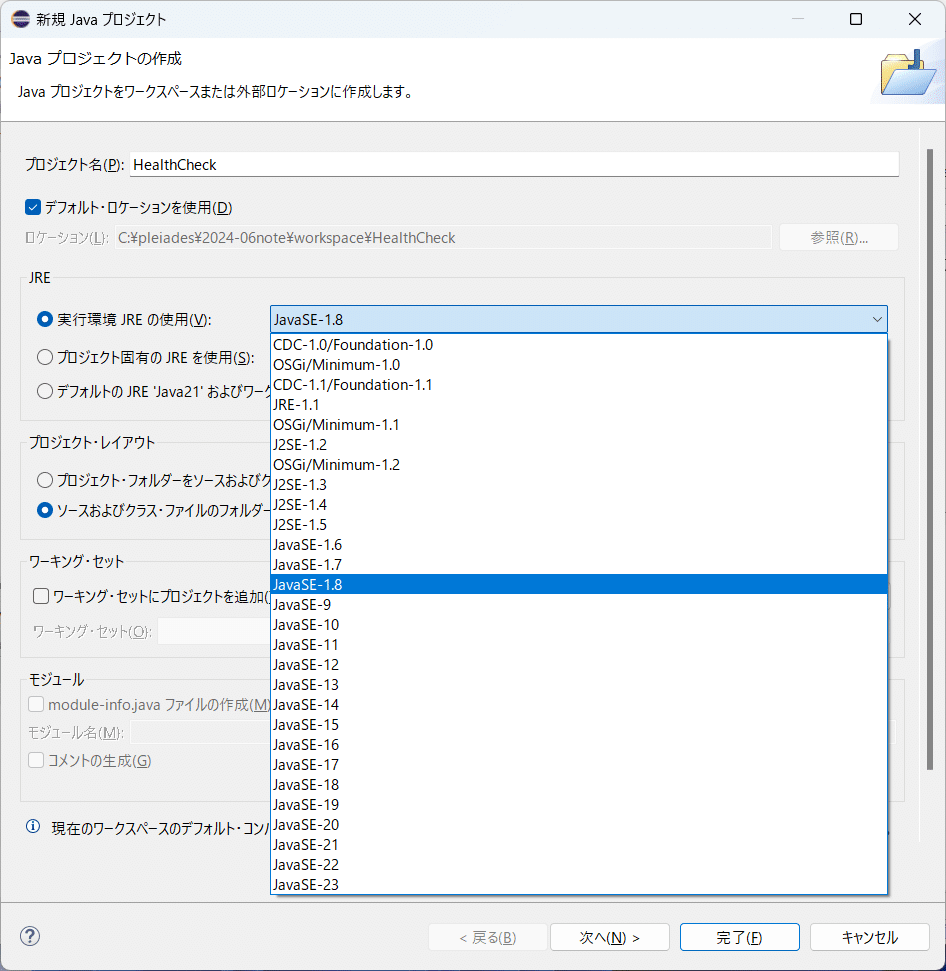Choose J2SE-1.2 option
This screenshot has height=971, width=946.
pos(578,445)
